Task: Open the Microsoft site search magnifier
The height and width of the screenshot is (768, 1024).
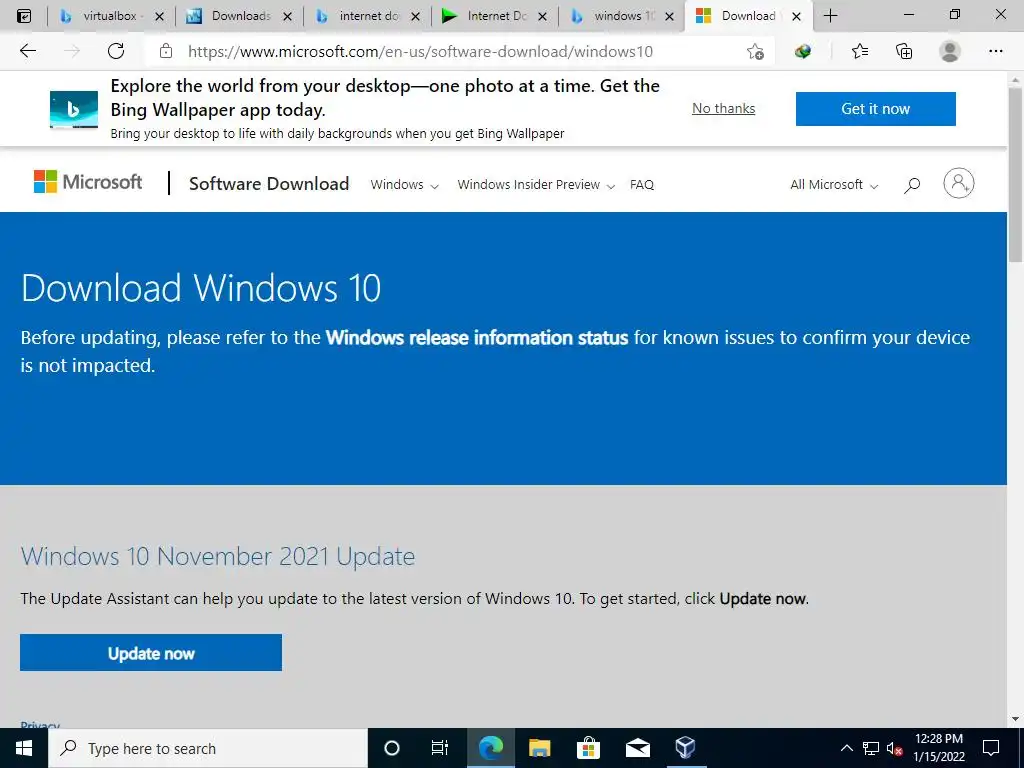Action: click(x=912, y=185)
